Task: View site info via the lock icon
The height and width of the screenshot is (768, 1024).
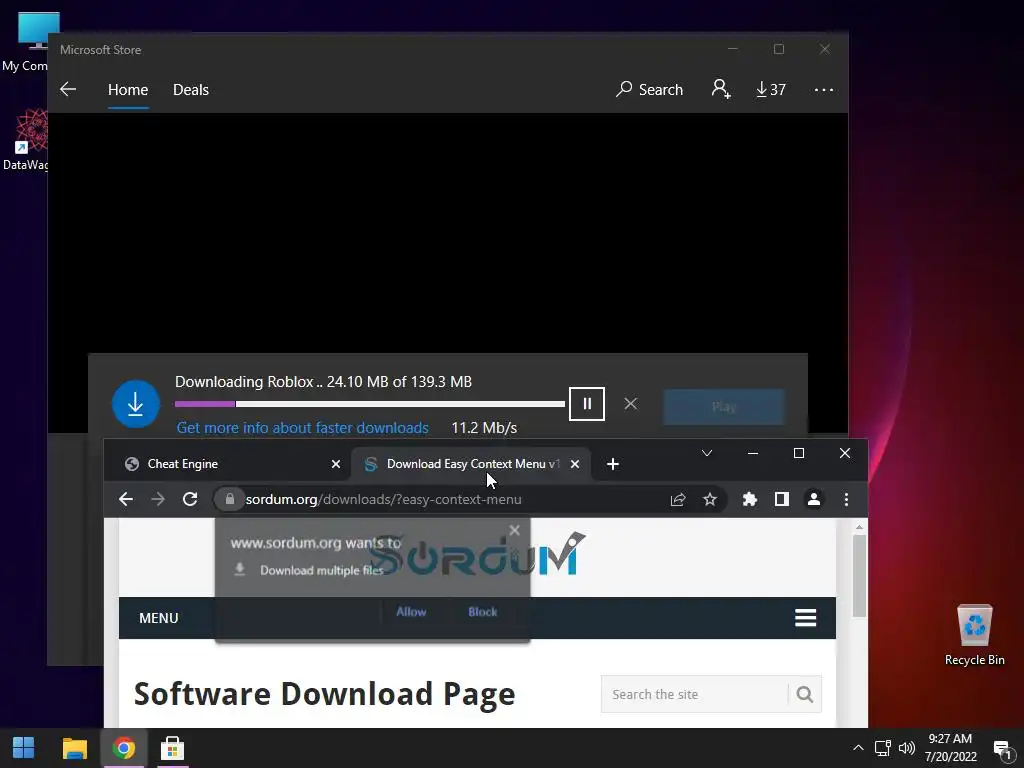Action: pyautogui.click(x=229, y=500)
